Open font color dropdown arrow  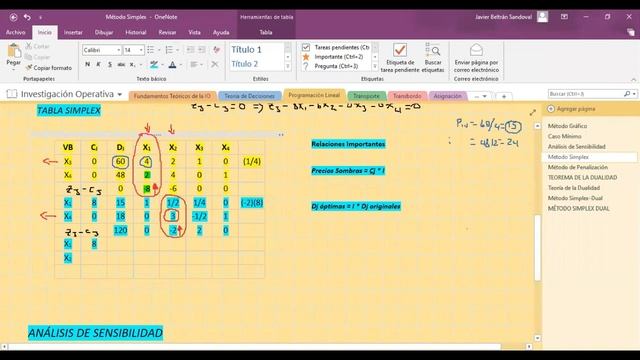[181, 64]
